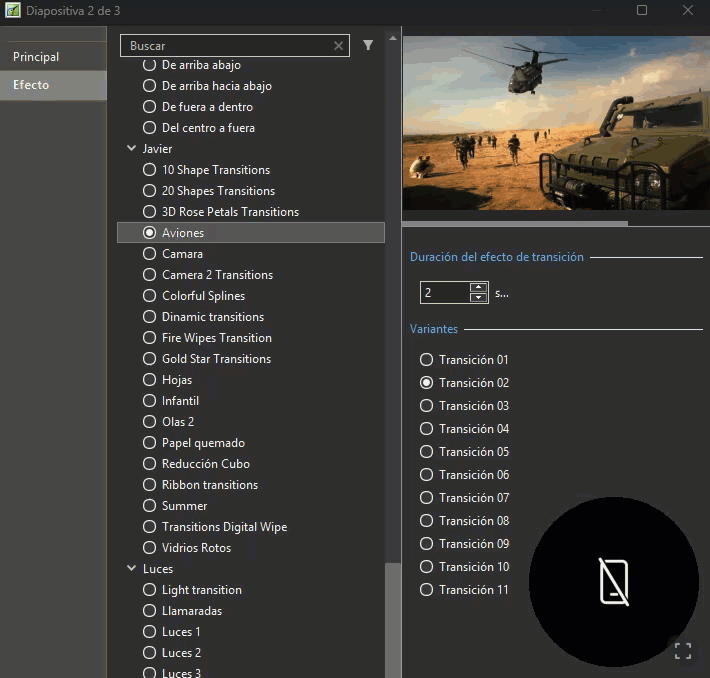Click the app icon in title bar
Viewport: 710px width, 678px height.
tap(12, 10)
